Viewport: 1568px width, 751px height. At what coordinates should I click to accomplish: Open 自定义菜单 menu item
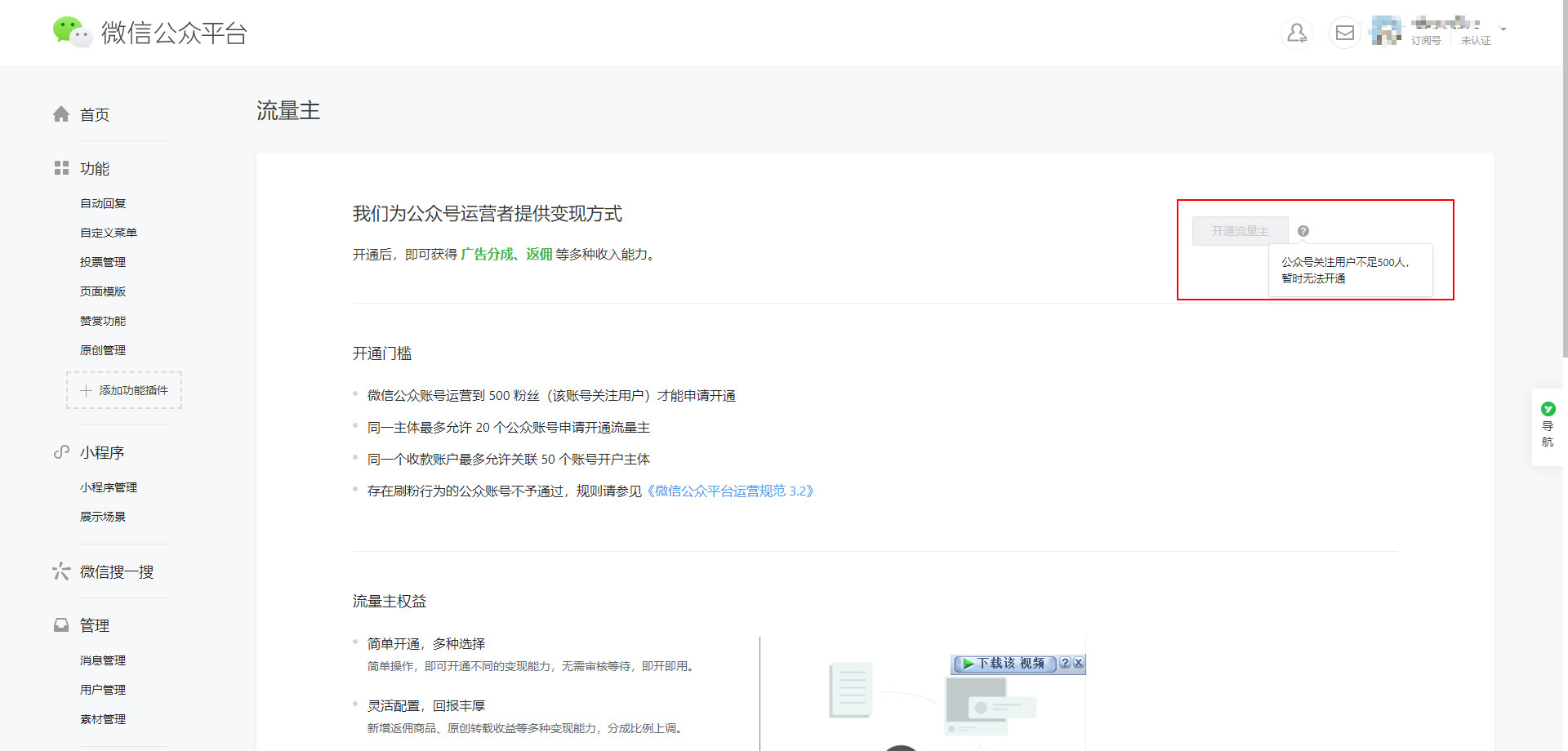point(109,233)
